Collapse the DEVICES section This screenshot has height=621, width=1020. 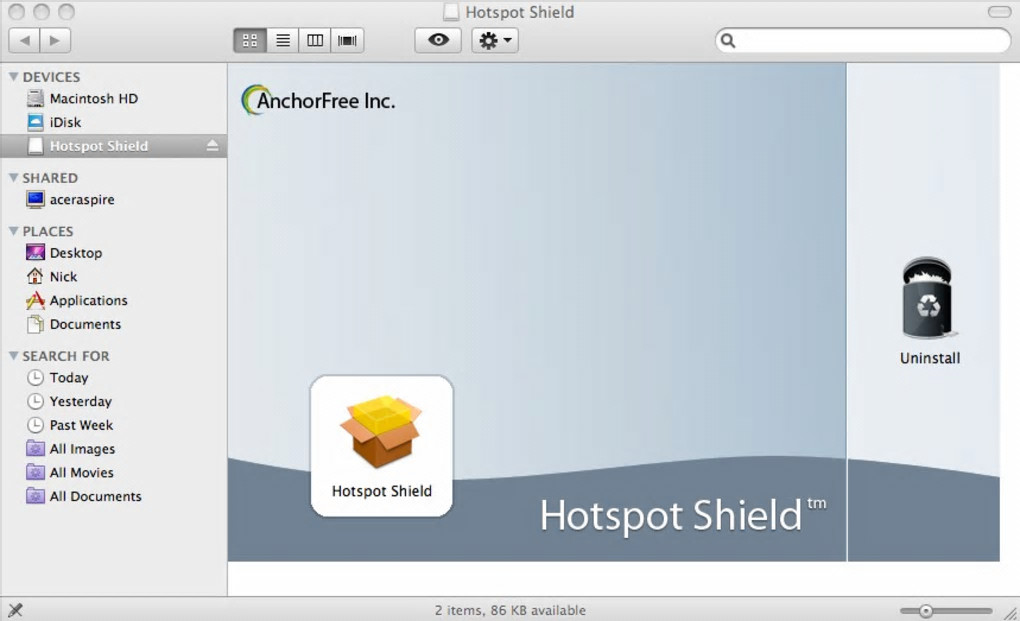pos(13,77)
